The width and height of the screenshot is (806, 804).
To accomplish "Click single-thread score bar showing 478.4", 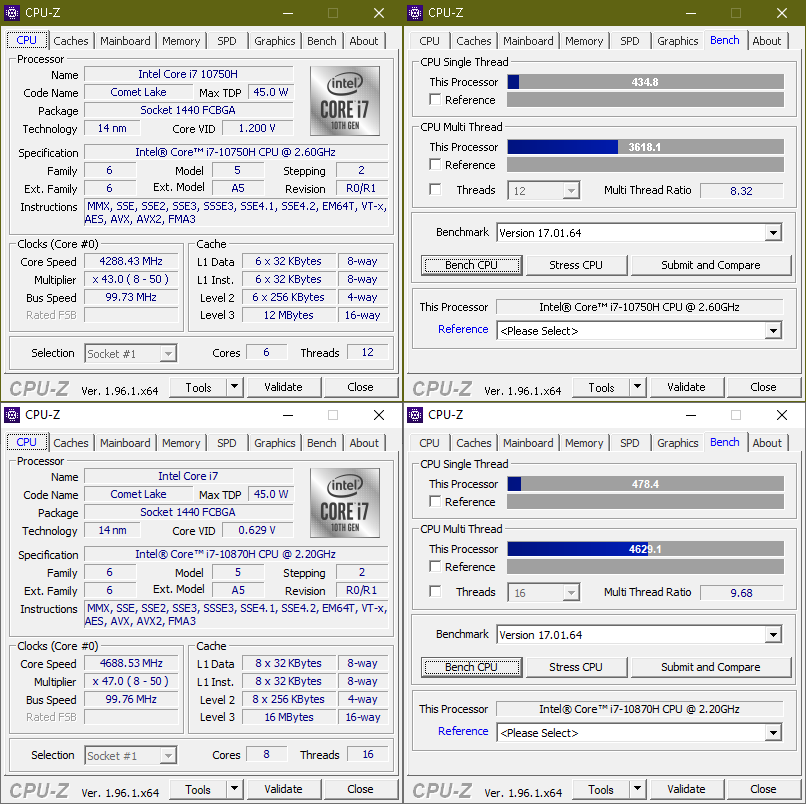I will [646, 484].
